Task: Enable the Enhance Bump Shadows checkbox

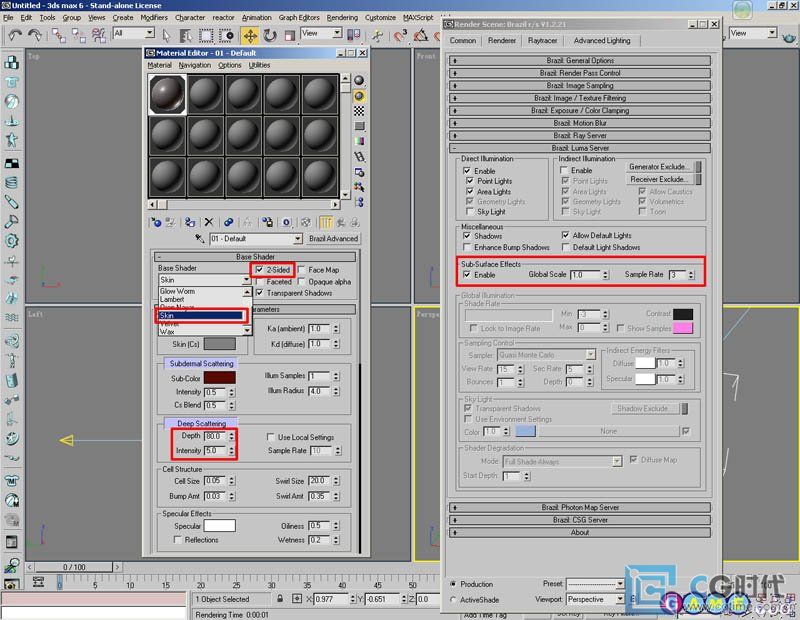Action: 467,247
